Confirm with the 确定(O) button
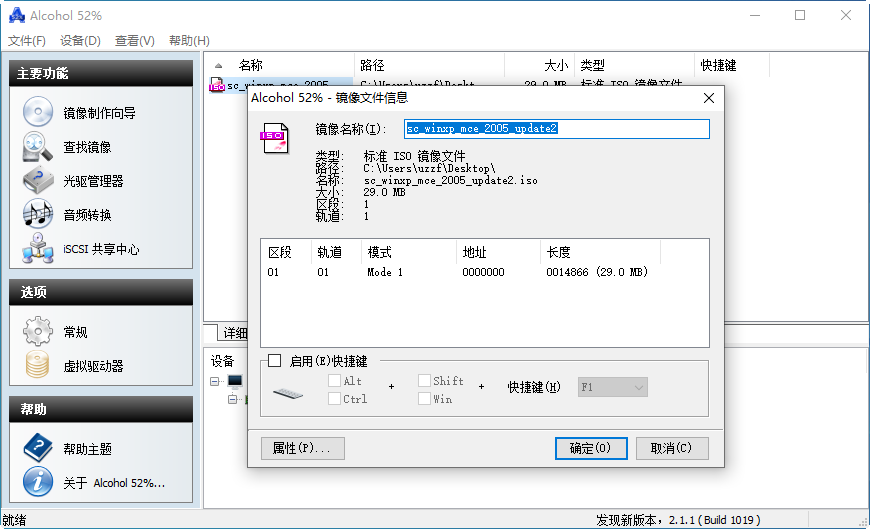Screen dimensions: 870x529 click(x=591, y=449)
